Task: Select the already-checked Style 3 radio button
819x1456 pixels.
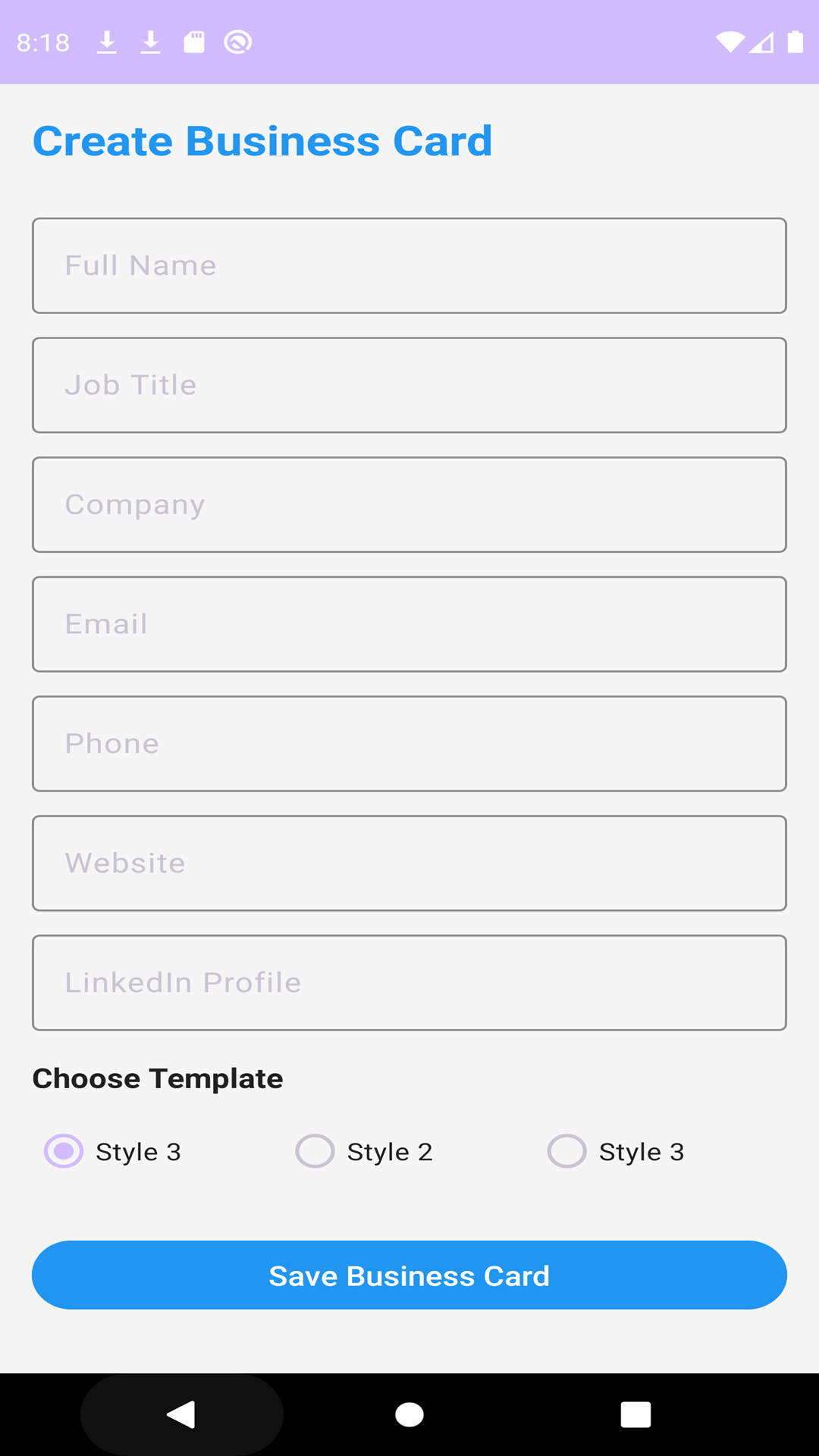Action: point(64,1151)
